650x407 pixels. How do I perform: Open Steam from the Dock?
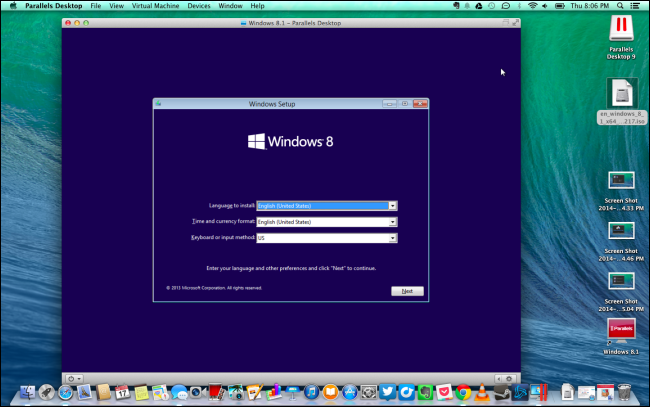pos(501,392)
